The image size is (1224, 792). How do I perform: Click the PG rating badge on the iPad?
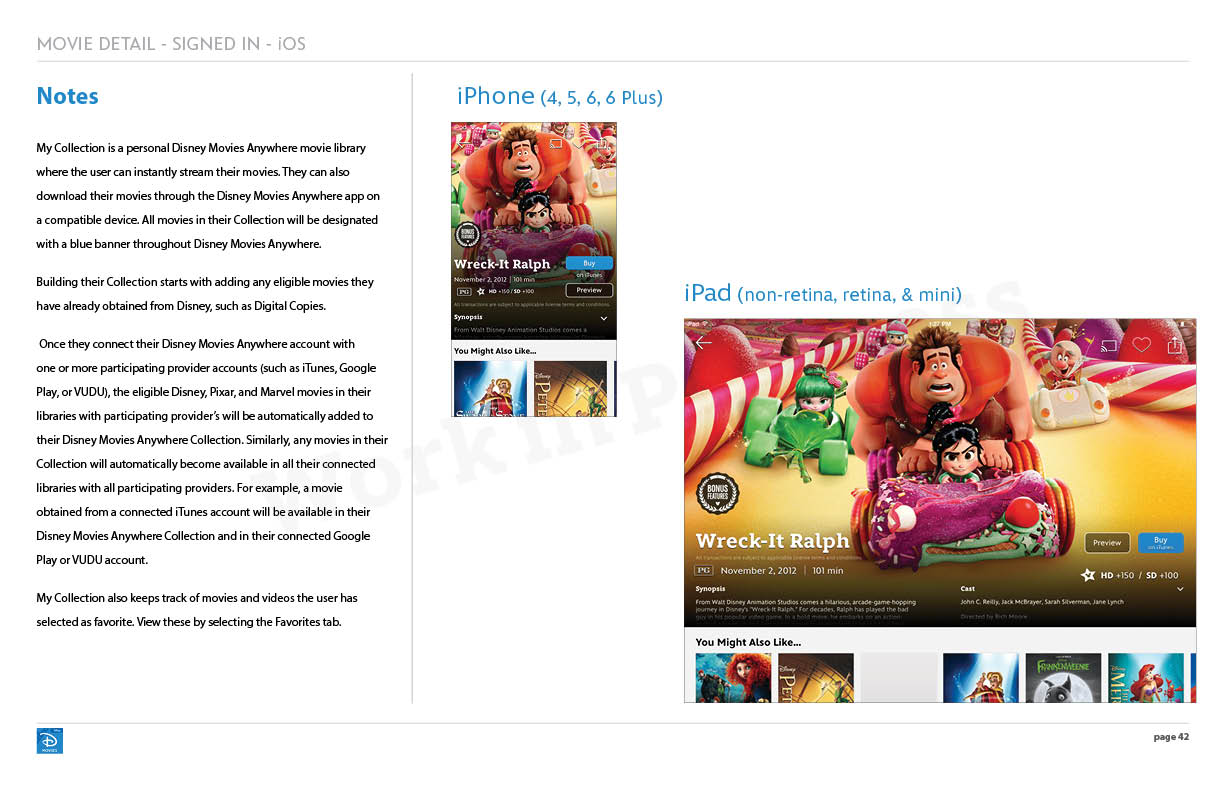704,571
